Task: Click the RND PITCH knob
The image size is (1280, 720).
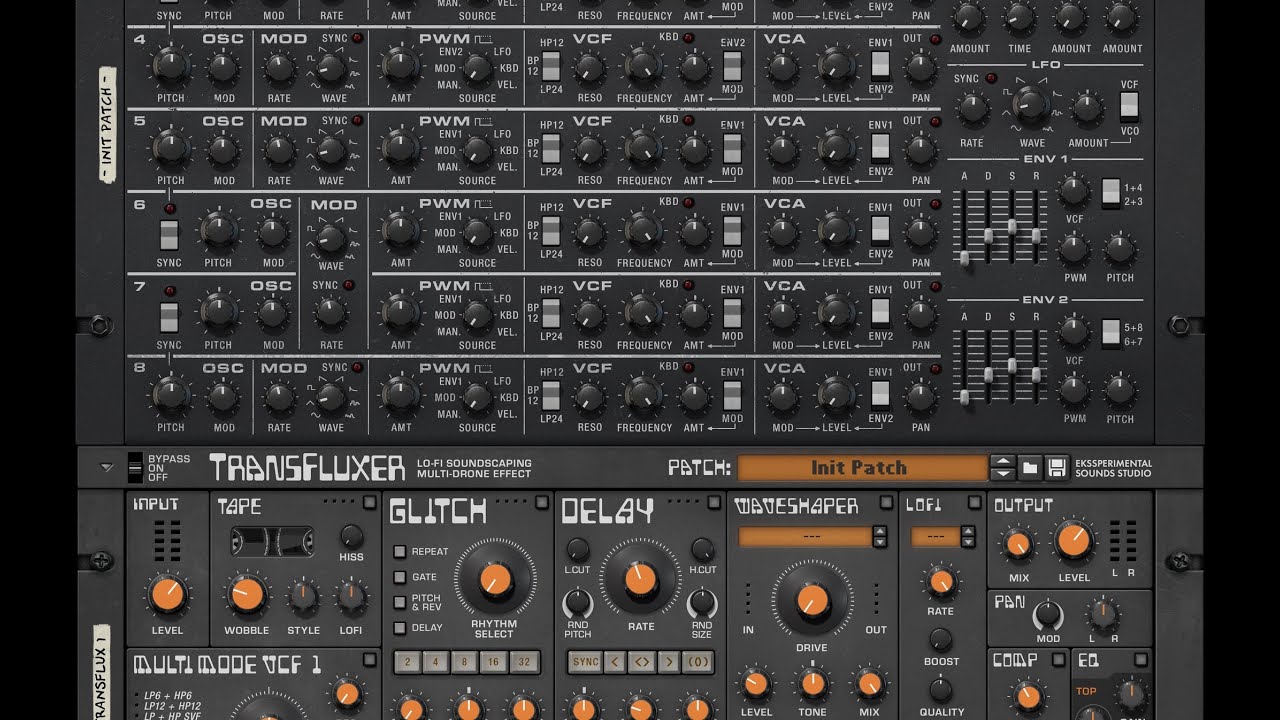Action: 578,603
